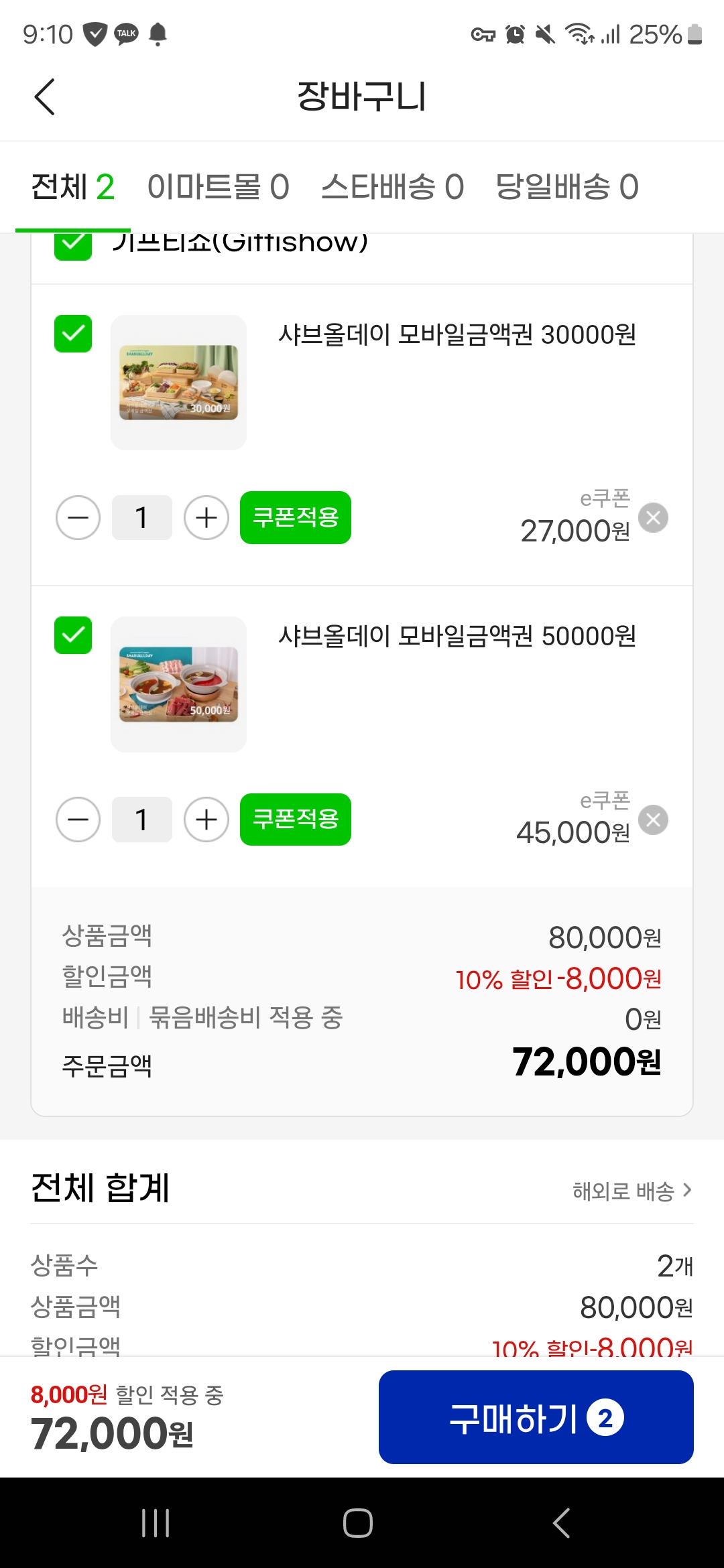Apply coupon to the 30000원 voucher
Viewport: 724px width, 1568px height.
pyautogui.click(x=296, y=518)
